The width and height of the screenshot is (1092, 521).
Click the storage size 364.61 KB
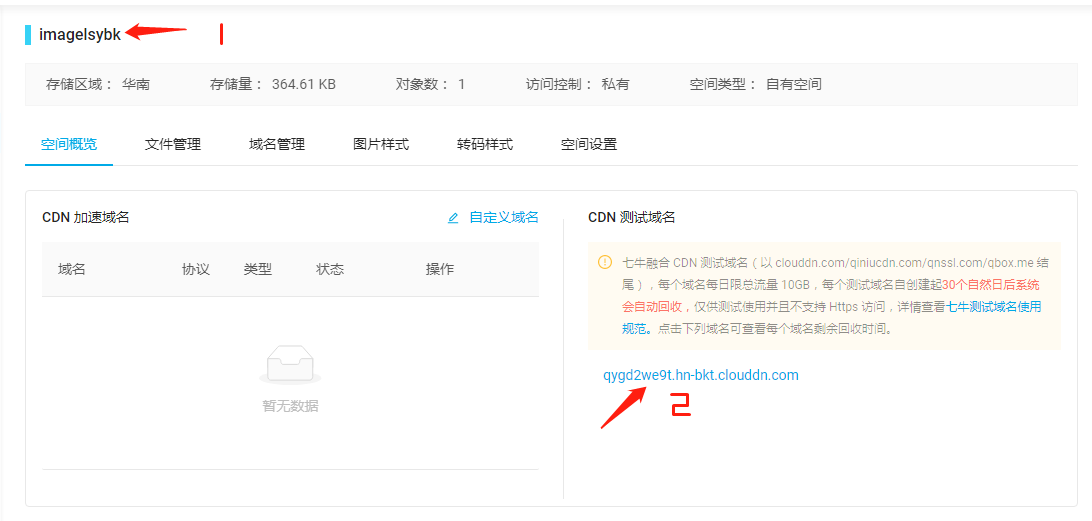[x=304, y=84]
